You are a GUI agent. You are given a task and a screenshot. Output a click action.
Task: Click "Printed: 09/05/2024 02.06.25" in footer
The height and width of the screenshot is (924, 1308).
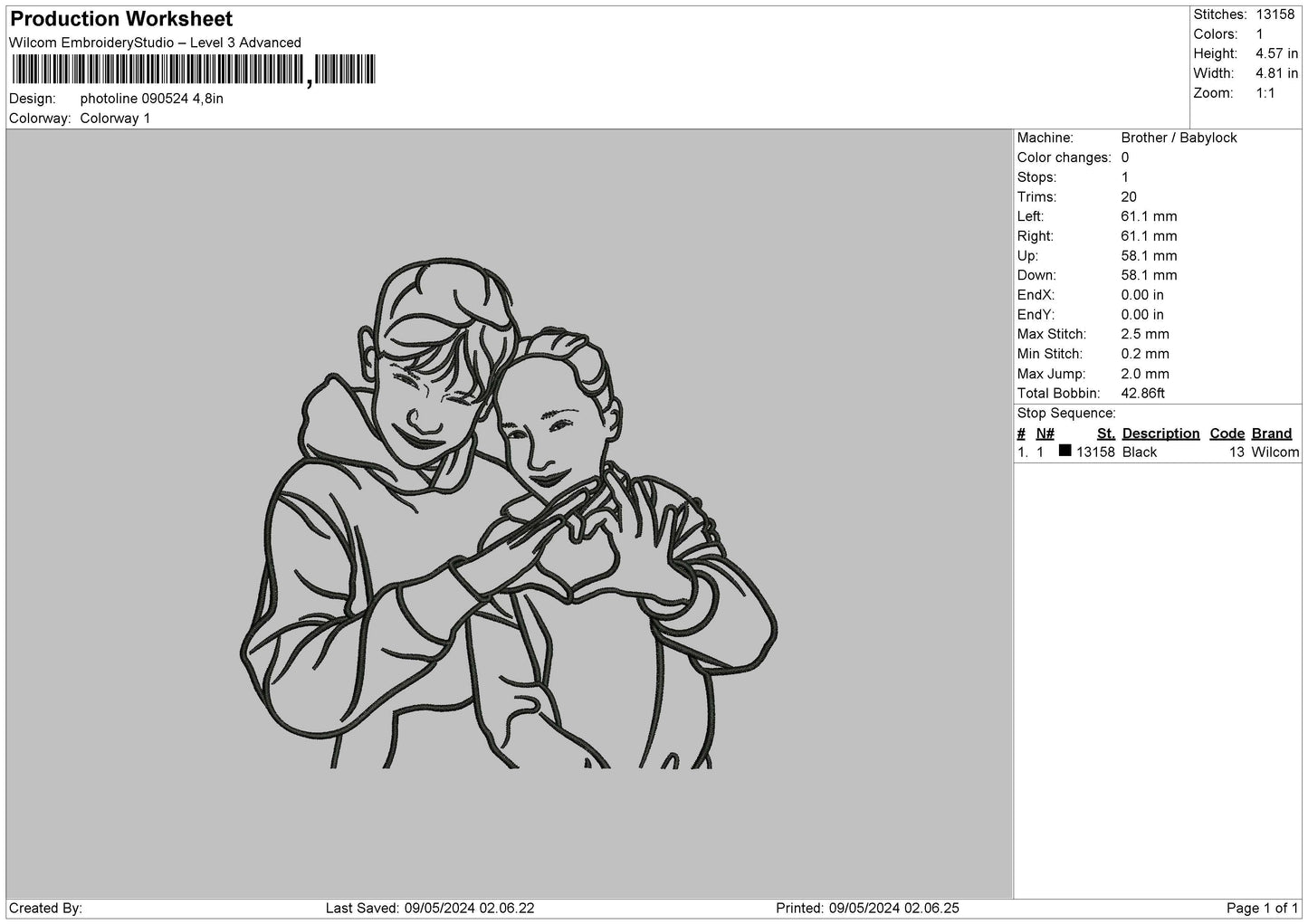pyautogui.click(x=868, y=909)
